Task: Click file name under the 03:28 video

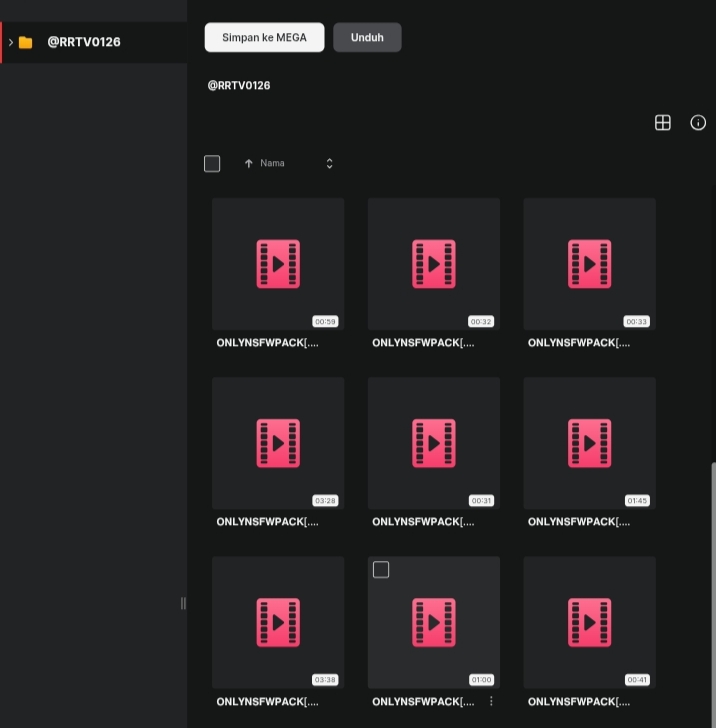Action: click(267, 522)
